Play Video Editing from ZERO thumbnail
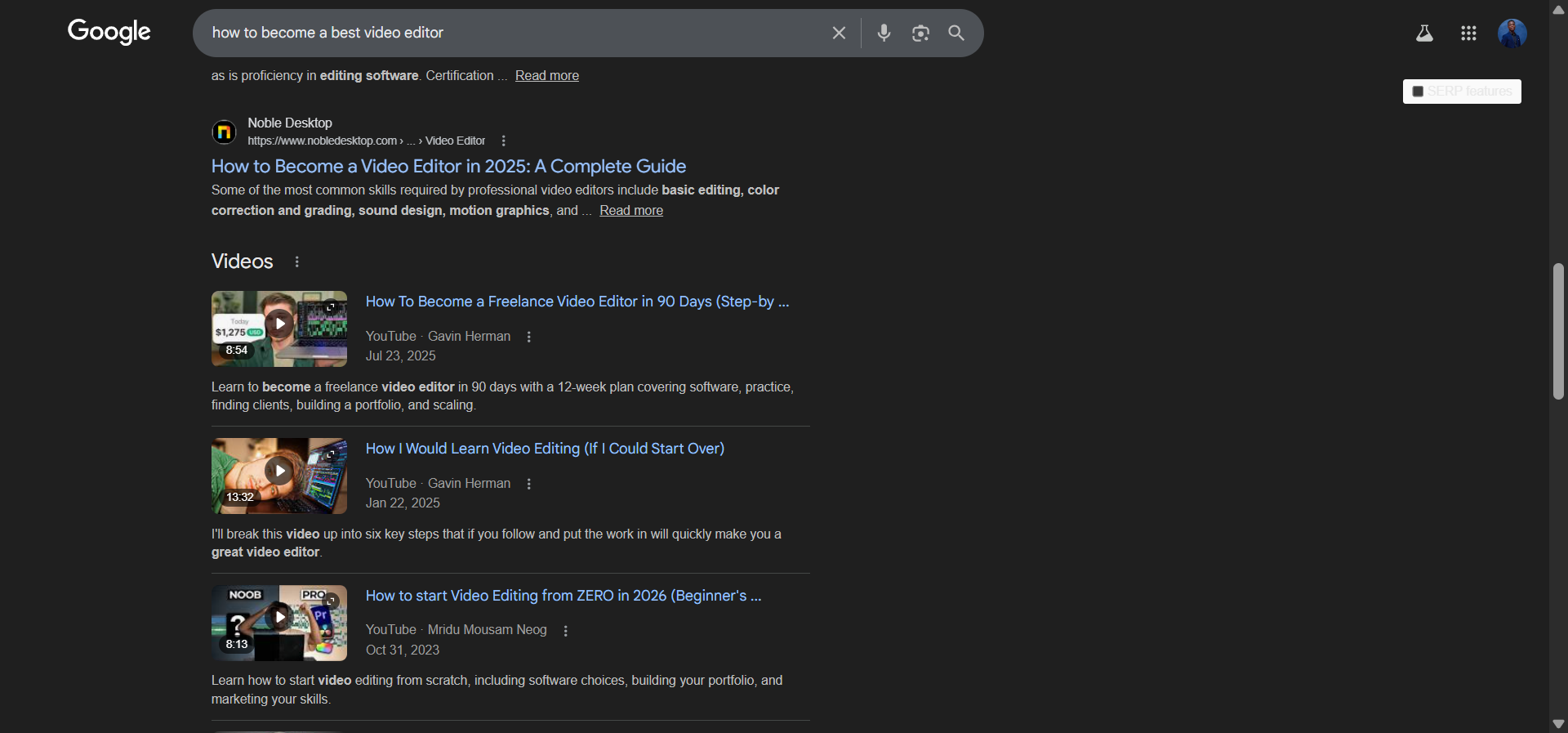This screenshot has height=733, width=1568. 279,623
